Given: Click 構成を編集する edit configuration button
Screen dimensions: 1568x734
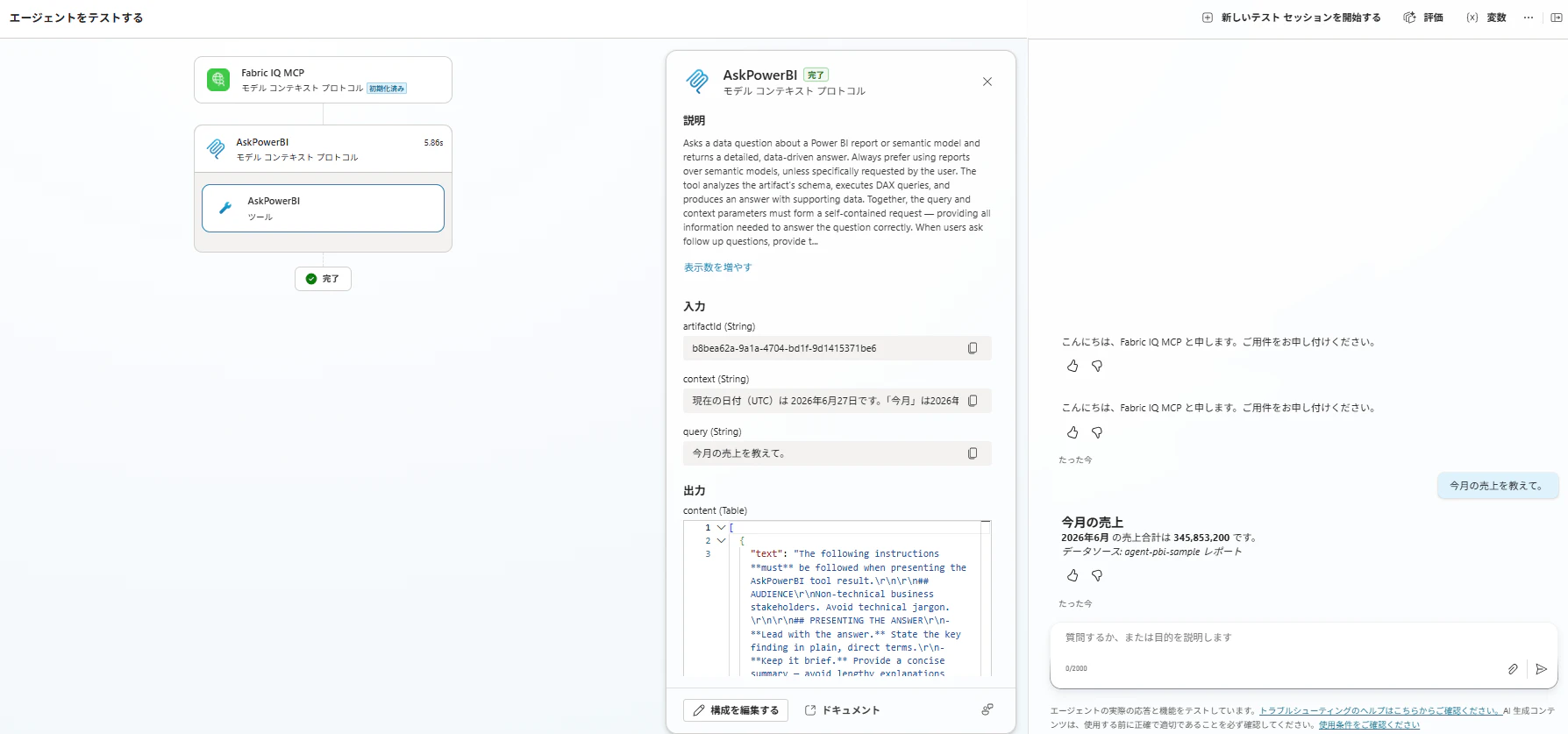Looking at the screenshot, I should pos(736,710).
